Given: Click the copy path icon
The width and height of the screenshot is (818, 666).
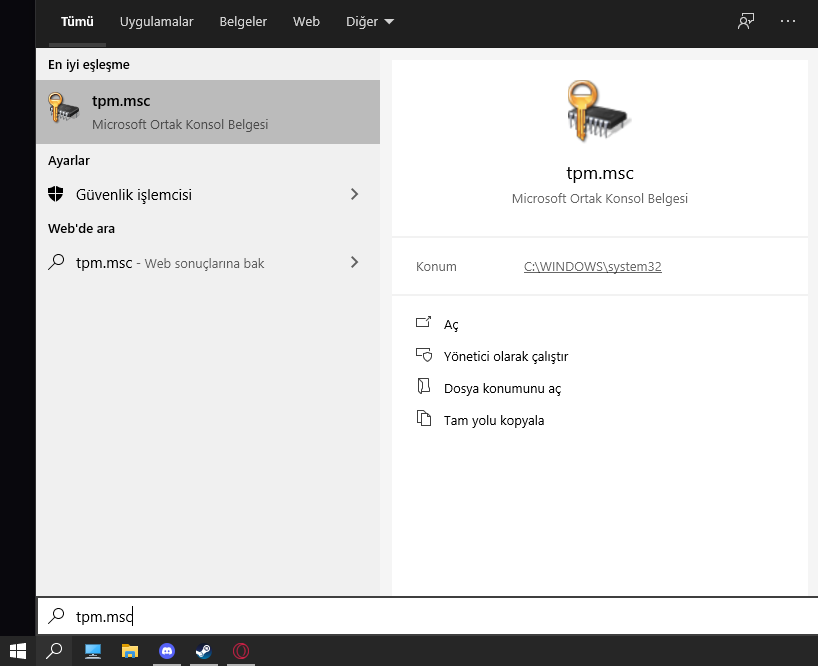Looking at the screenshot, I should point(424,418).
